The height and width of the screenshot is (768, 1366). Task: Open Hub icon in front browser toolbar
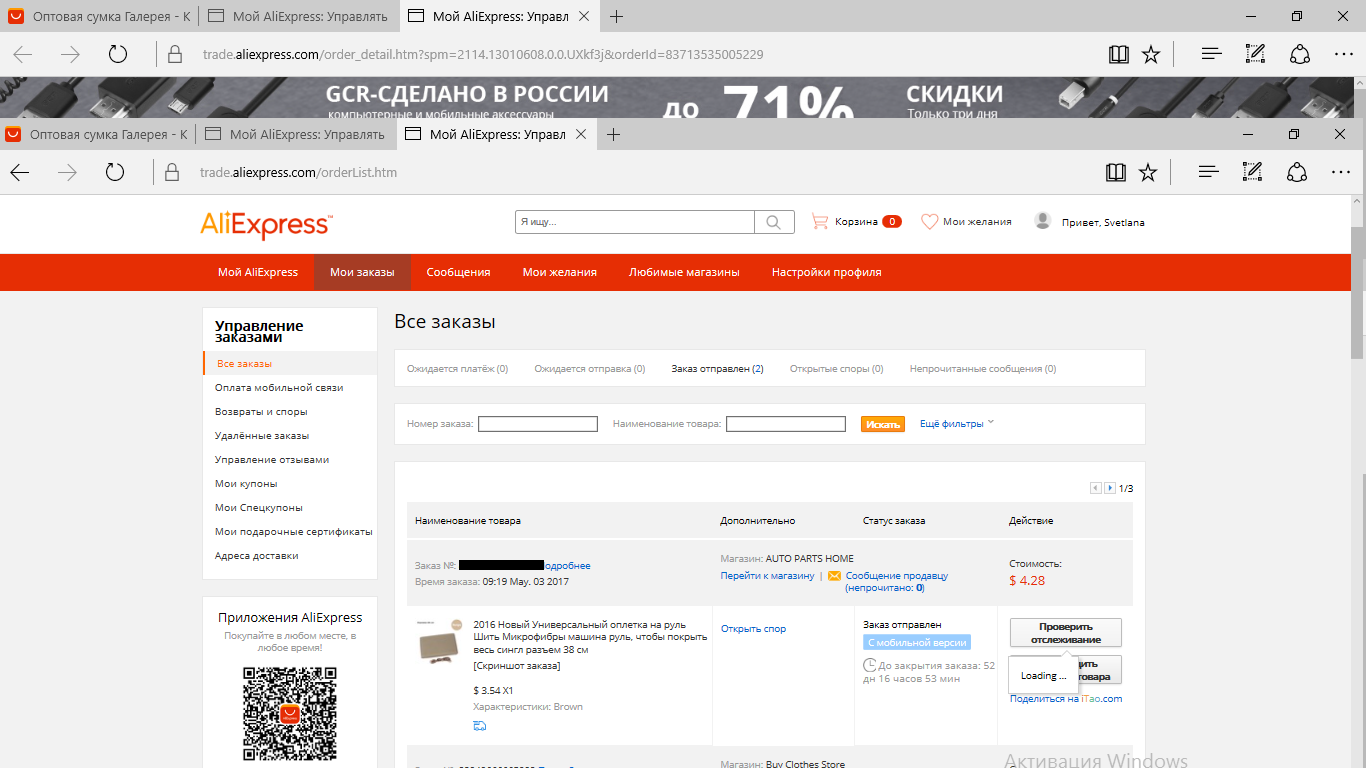pyautogui.click(x=1209, y=172)
